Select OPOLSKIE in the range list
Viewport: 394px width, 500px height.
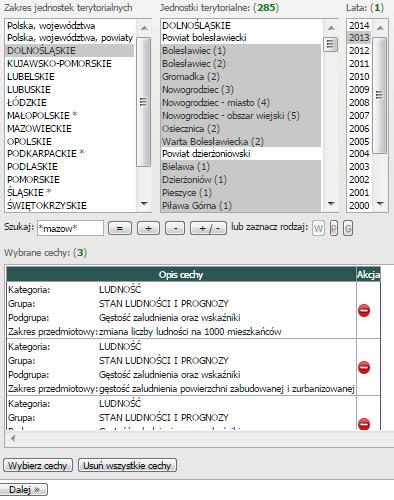pyautogui.click(x=70, y=142)
